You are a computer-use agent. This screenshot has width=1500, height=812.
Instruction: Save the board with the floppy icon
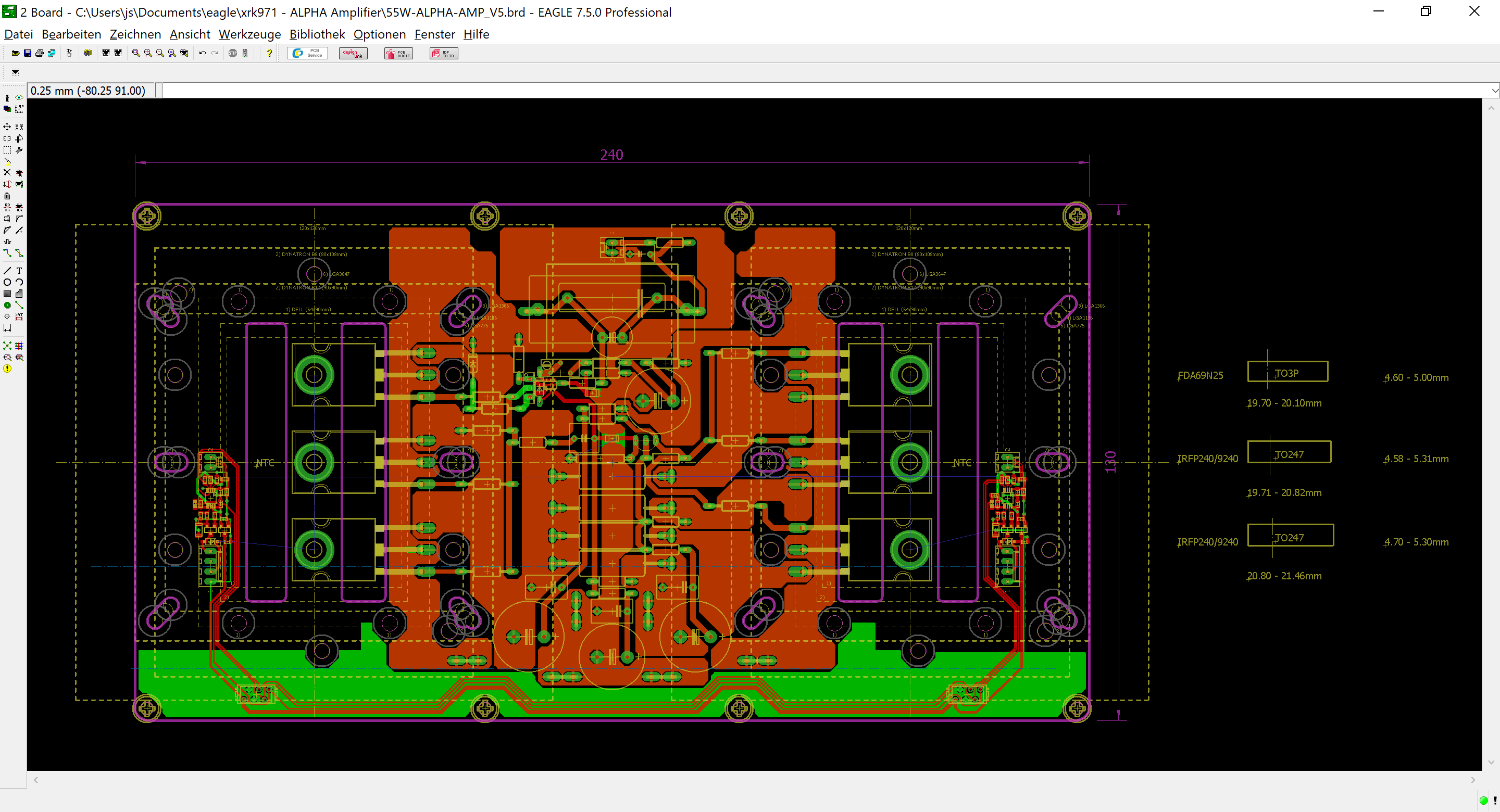pyautogui.click(x=28, y=53)
